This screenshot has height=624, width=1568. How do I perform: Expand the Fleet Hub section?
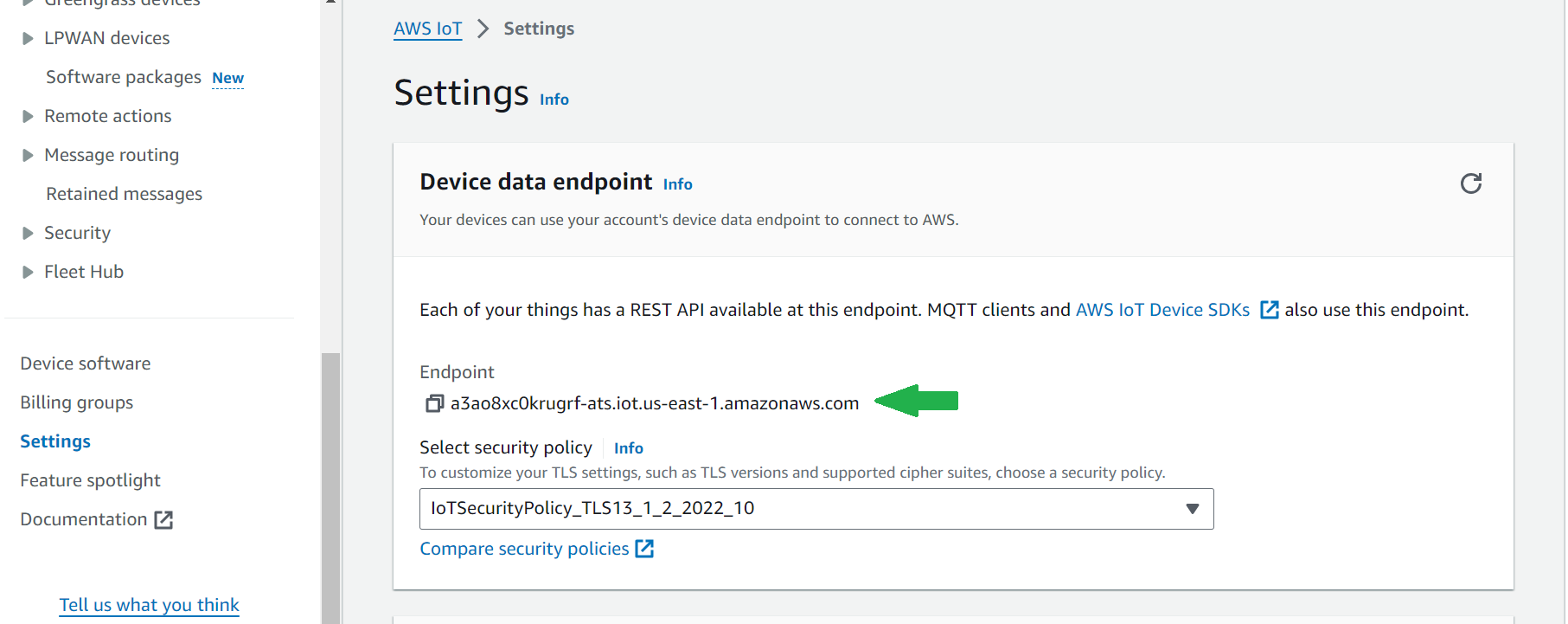tap(28, 272)
